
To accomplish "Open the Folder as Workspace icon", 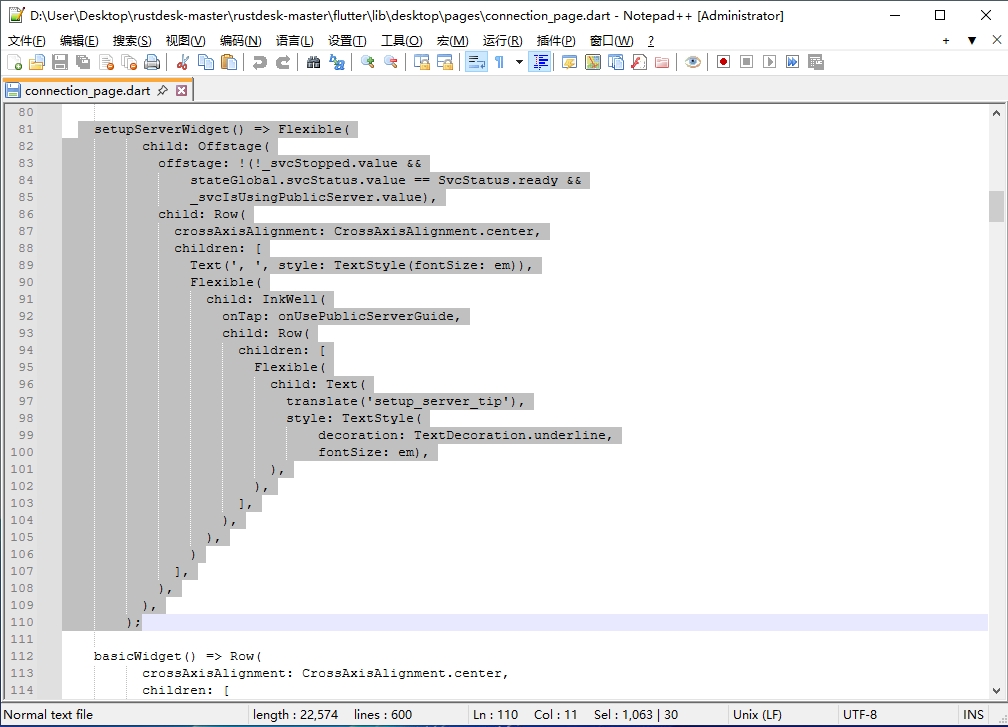I will (662, 62).
